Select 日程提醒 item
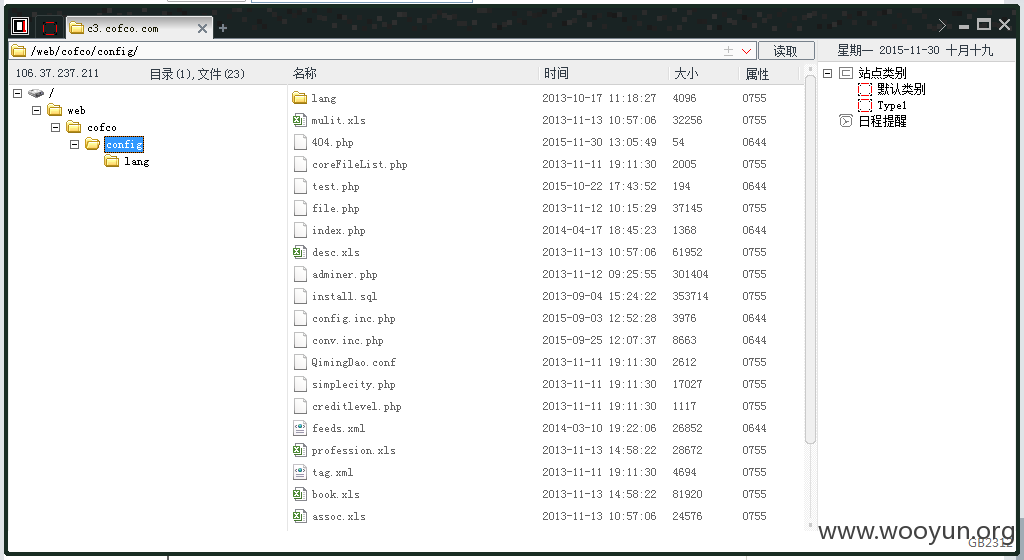This screenshot has height=560, width=1024. pyautogui.click(x=882, y=121)
